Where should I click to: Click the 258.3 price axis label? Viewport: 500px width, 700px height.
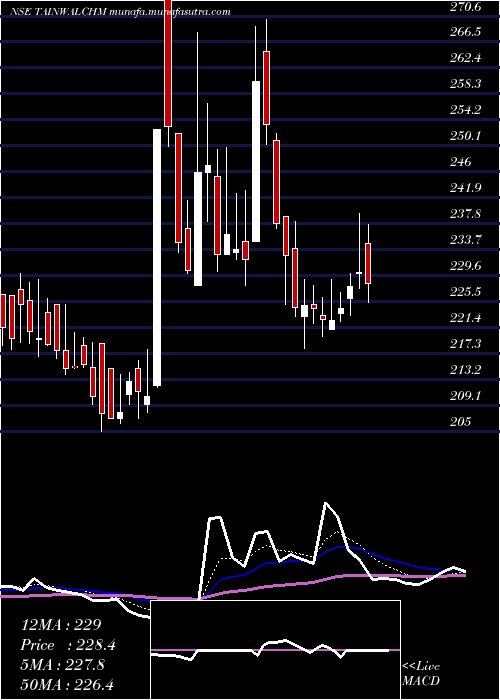pos(465,84)
